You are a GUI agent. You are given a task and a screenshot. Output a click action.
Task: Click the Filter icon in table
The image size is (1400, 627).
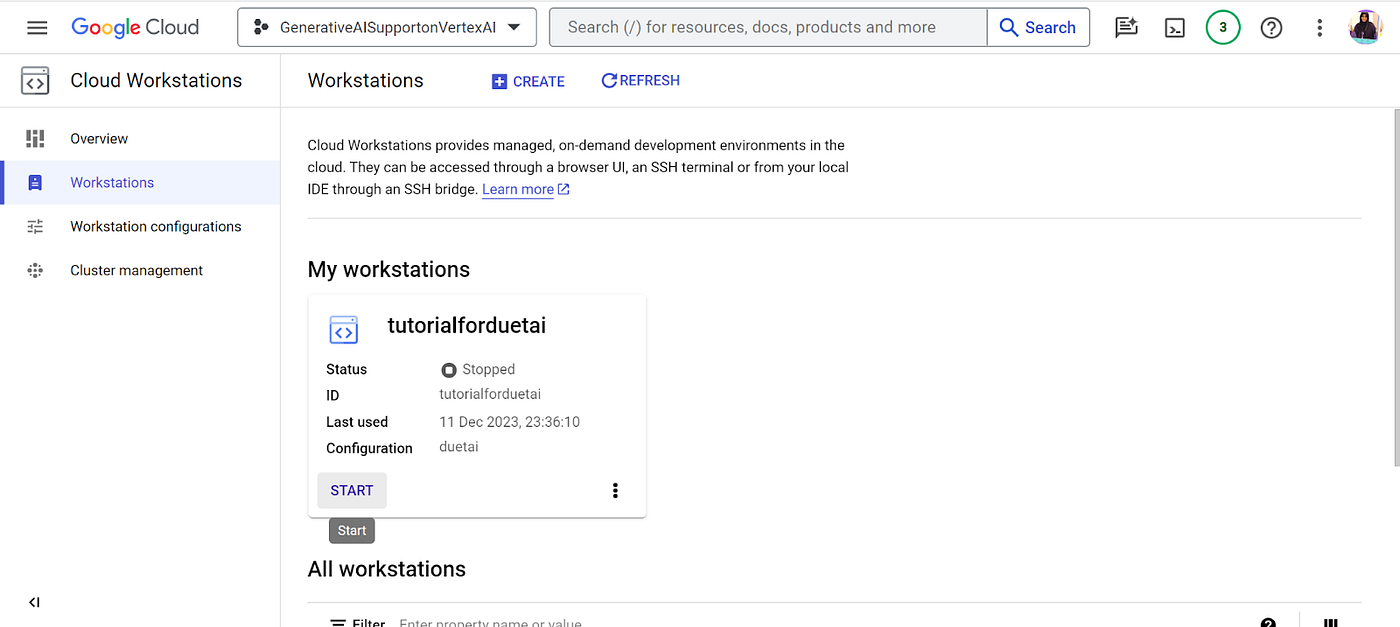coord(339,622)
